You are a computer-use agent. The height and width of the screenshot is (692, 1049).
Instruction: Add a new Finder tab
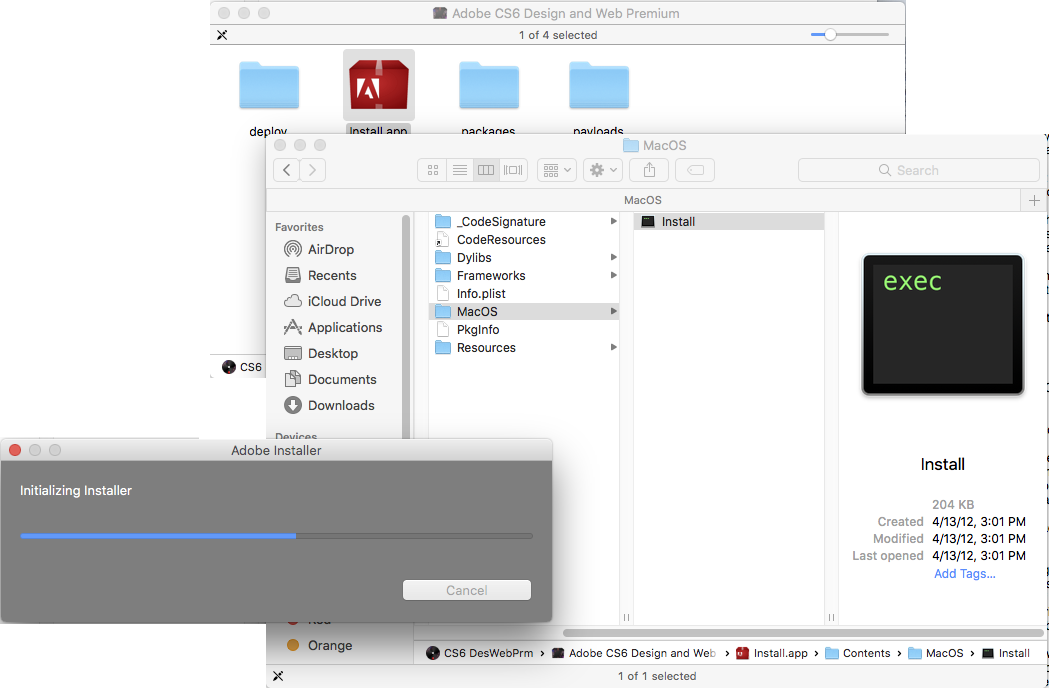(1034, 200)
